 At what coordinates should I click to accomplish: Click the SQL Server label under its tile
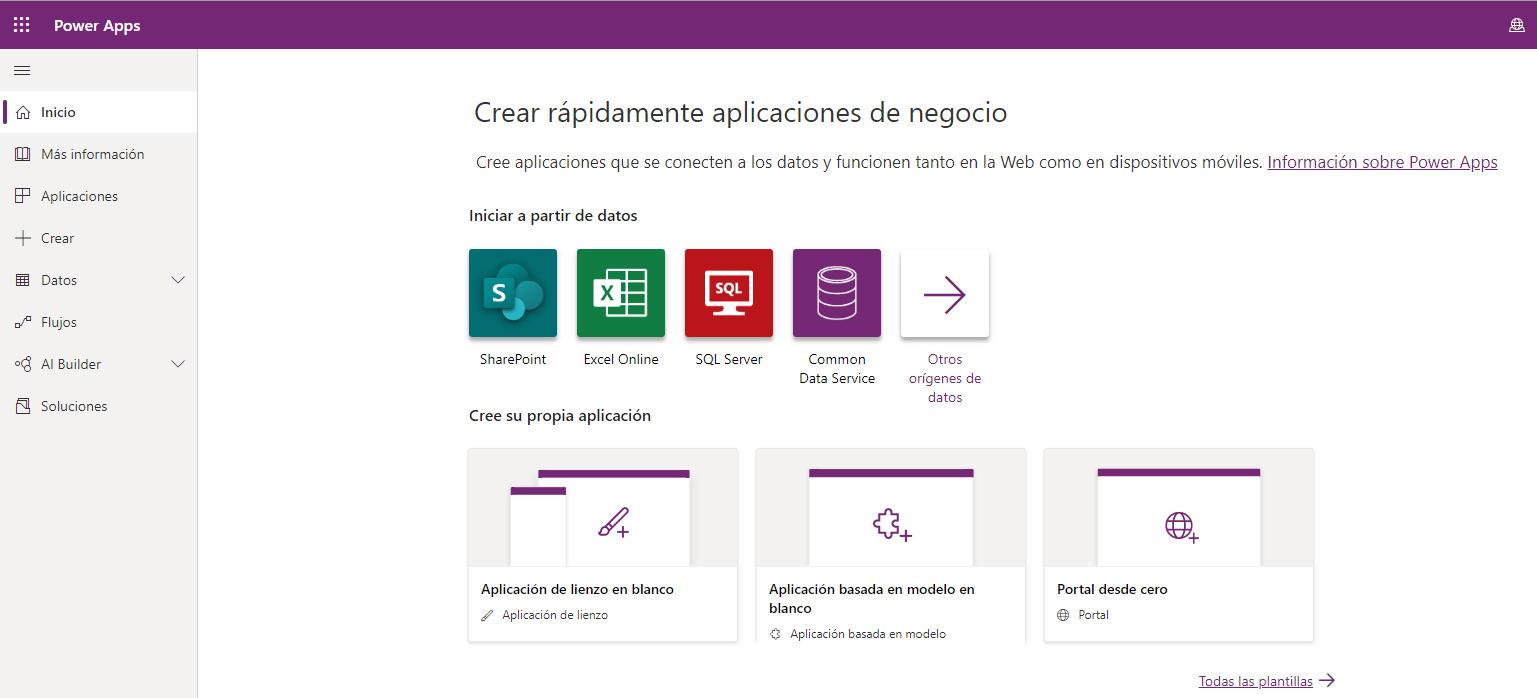(729, 359)
